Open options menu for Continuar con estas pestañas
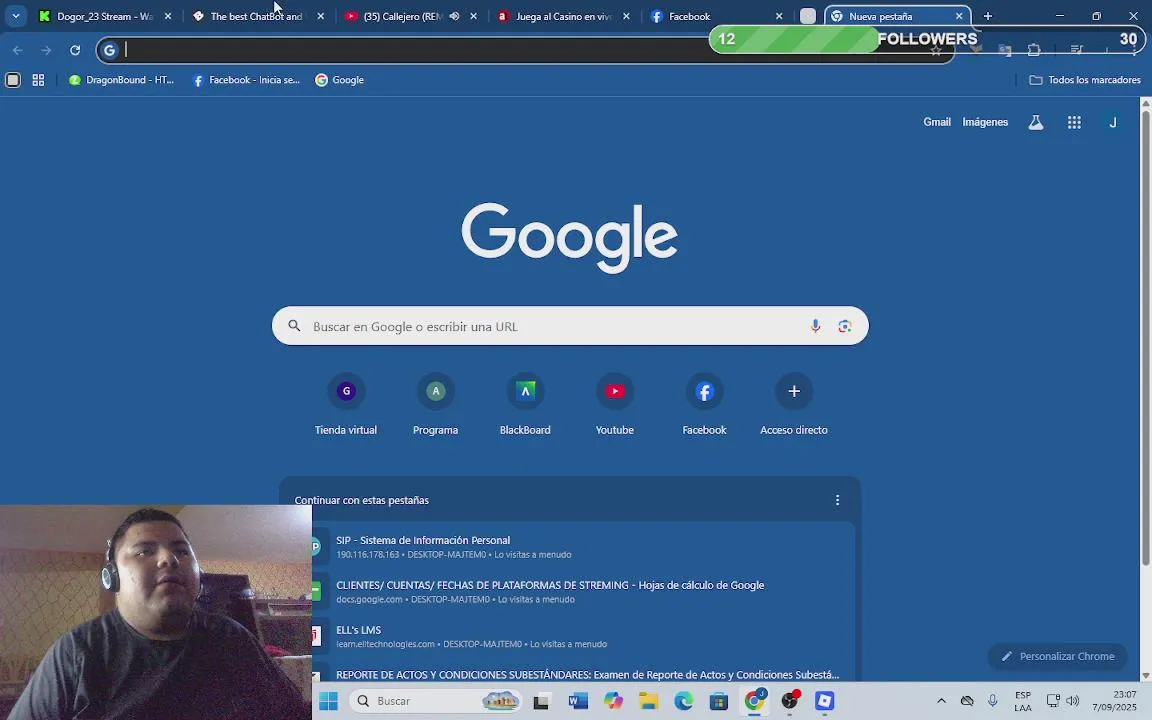 pos(837,500)
